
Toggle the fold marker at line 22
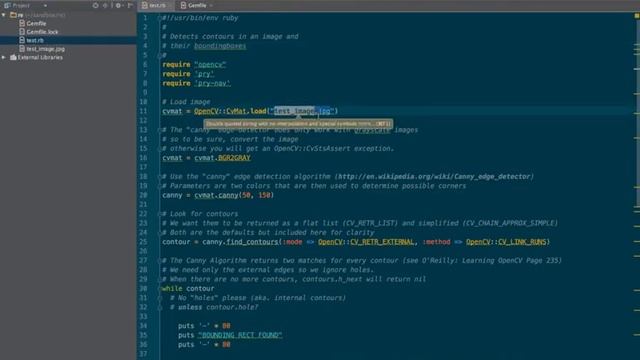[x=159, y=214]
